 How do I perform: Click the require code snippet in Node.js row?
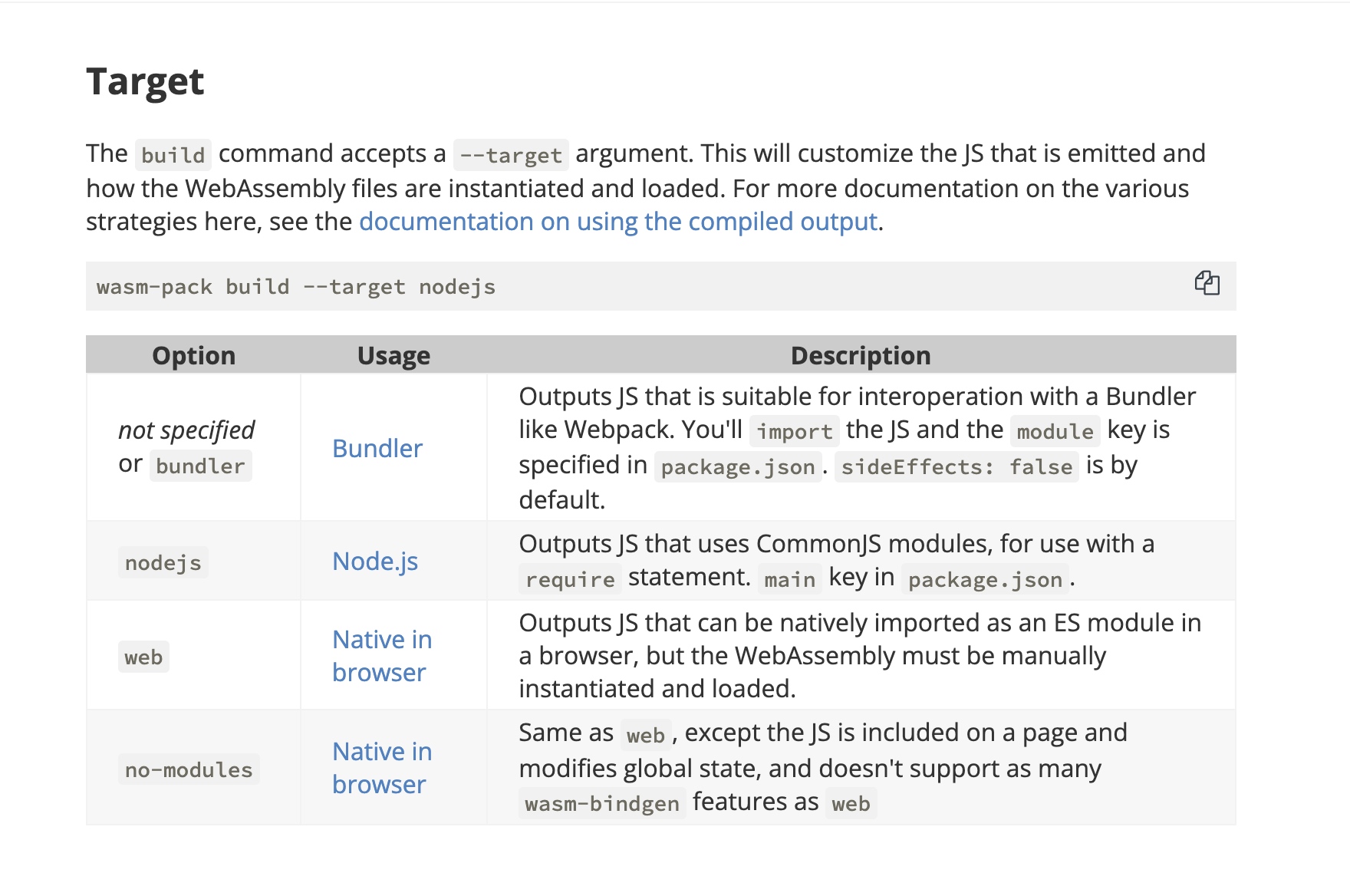(x=570, y=580)
